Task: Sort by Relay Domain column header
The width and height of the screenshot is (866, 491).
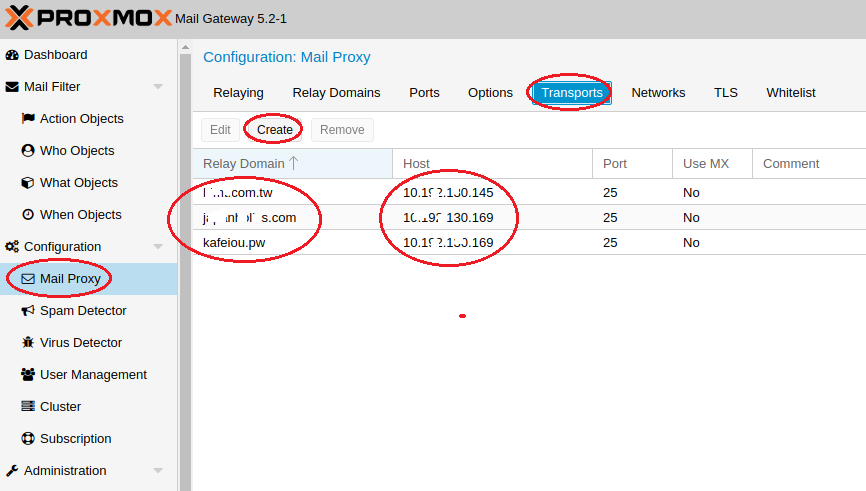Action: (x=293, y=163)
